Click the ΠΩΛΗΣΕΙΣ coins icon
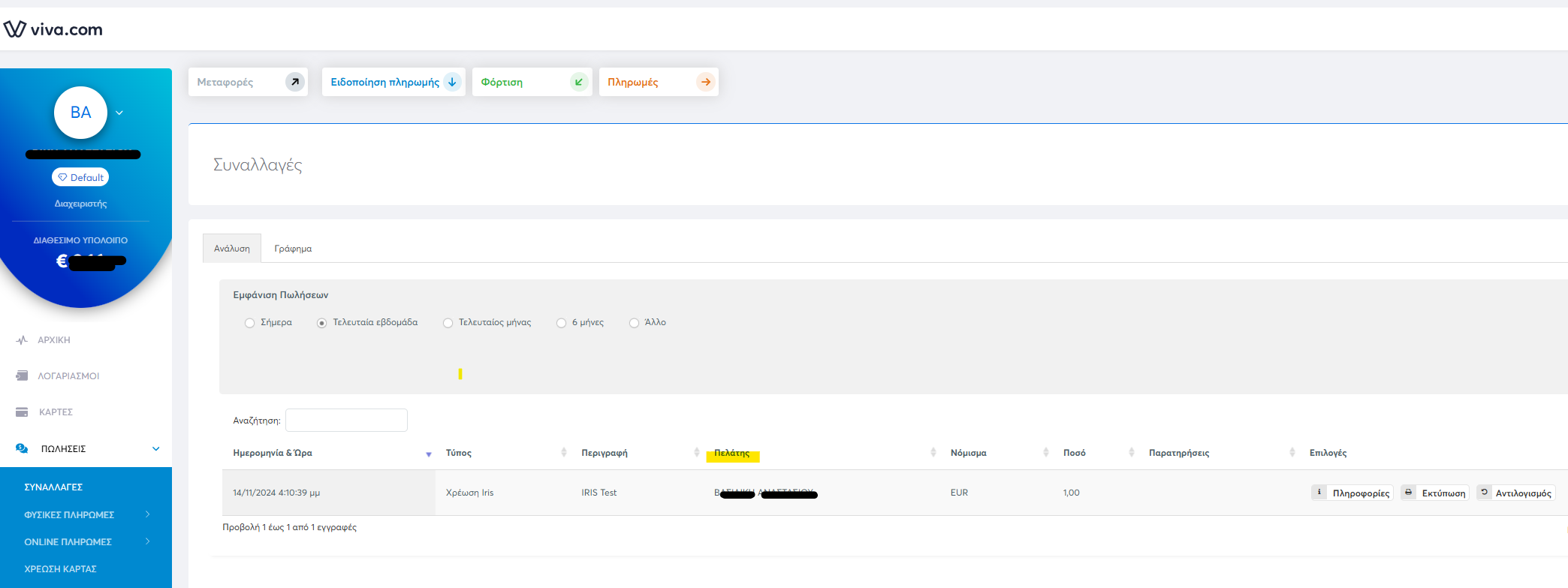The width and height of the screenshot is (1568, 588). [x=22, y=448]
